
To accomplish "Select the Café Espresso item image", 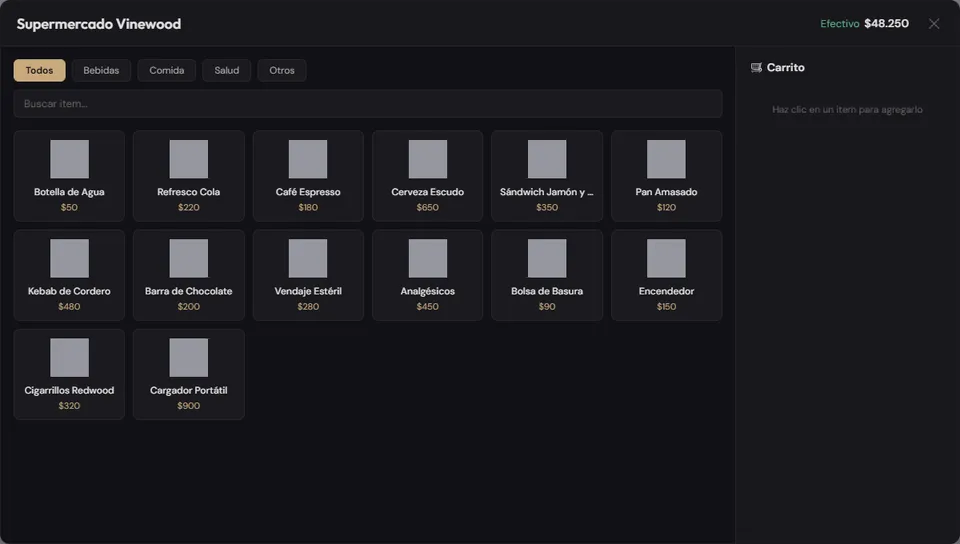I will (x=308, y=159).
